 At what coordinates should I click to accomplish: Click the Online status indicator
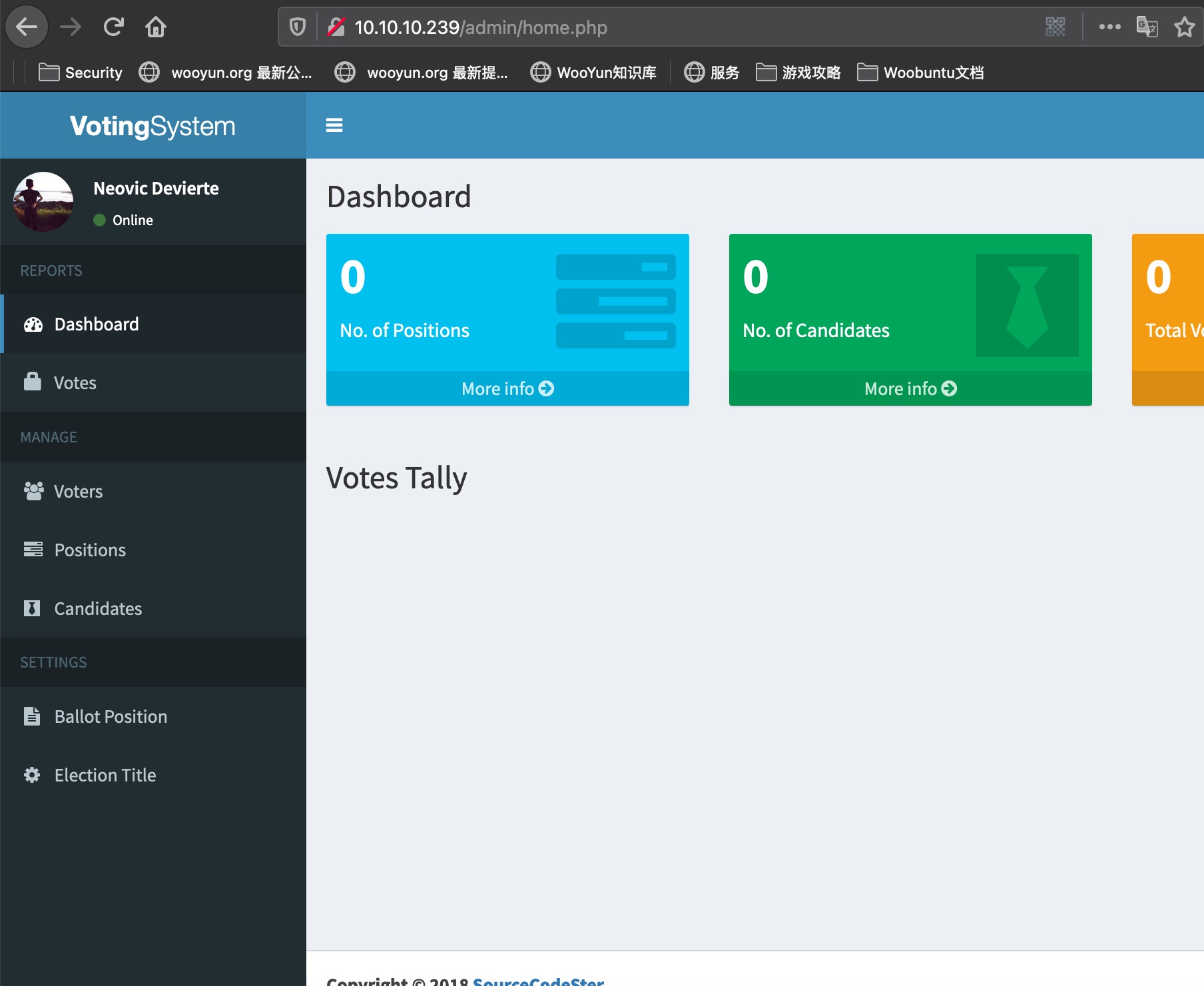click(124, 221)
